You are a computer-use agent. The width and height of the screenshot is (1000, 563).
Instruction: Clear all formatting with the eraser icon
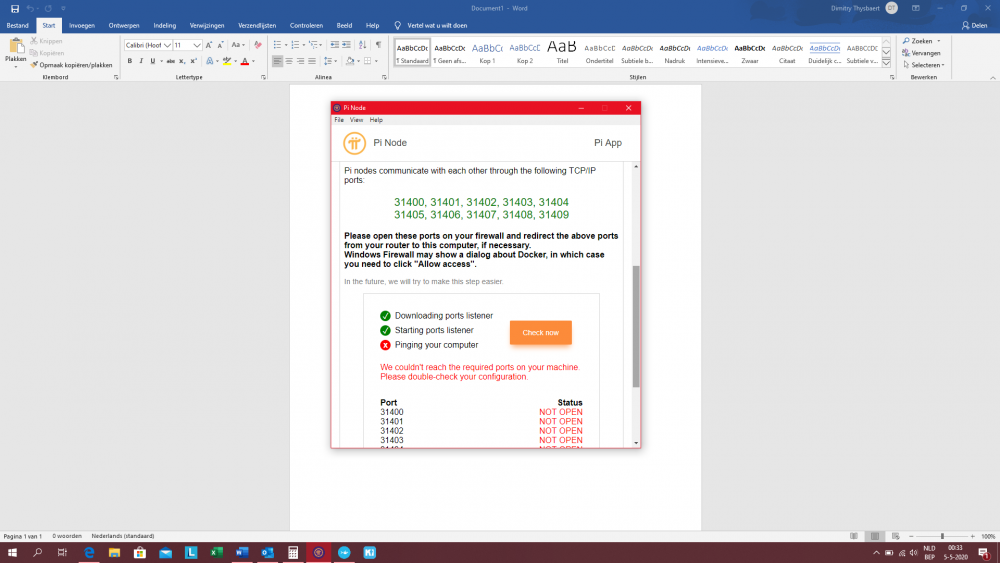(x=258, y=45)
